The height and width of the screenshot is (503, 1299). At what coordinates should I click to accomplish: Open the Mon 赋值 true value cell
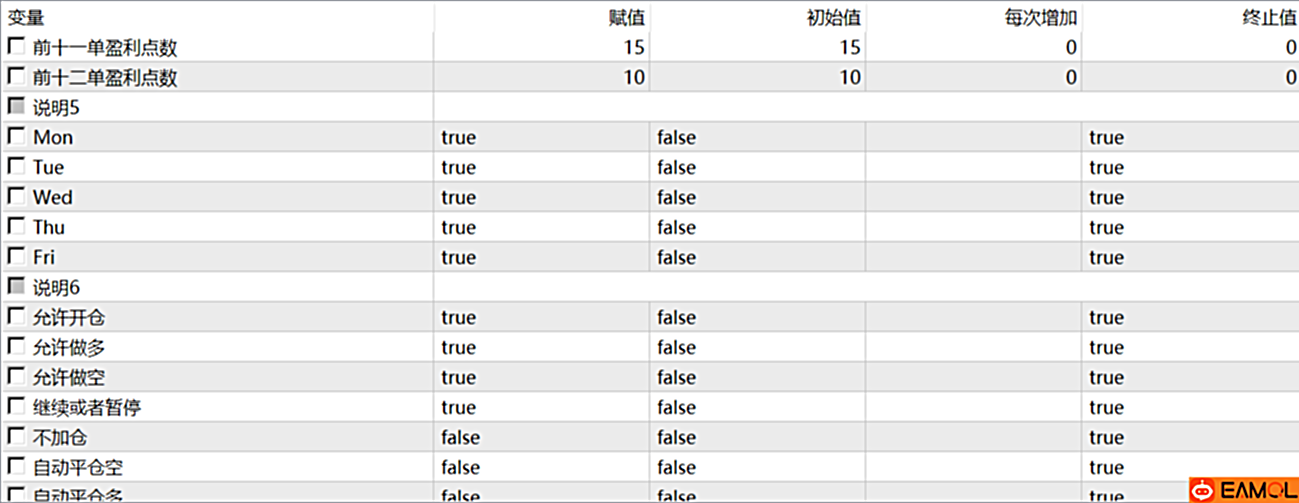(x=541, y=137)
